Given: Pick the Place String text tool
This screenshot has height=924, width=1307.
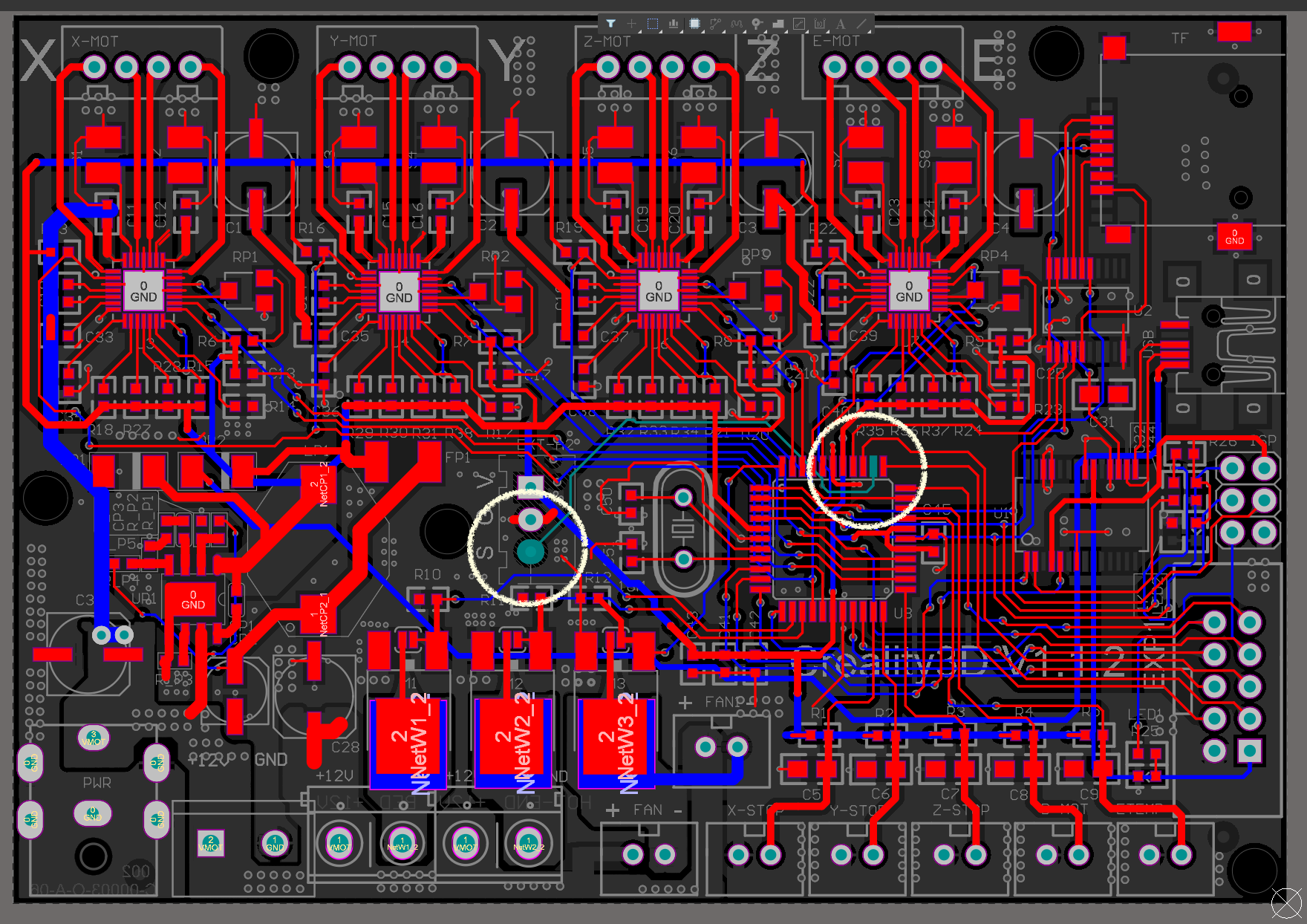Looking at the screenshot, I should [x=841, y=24].
